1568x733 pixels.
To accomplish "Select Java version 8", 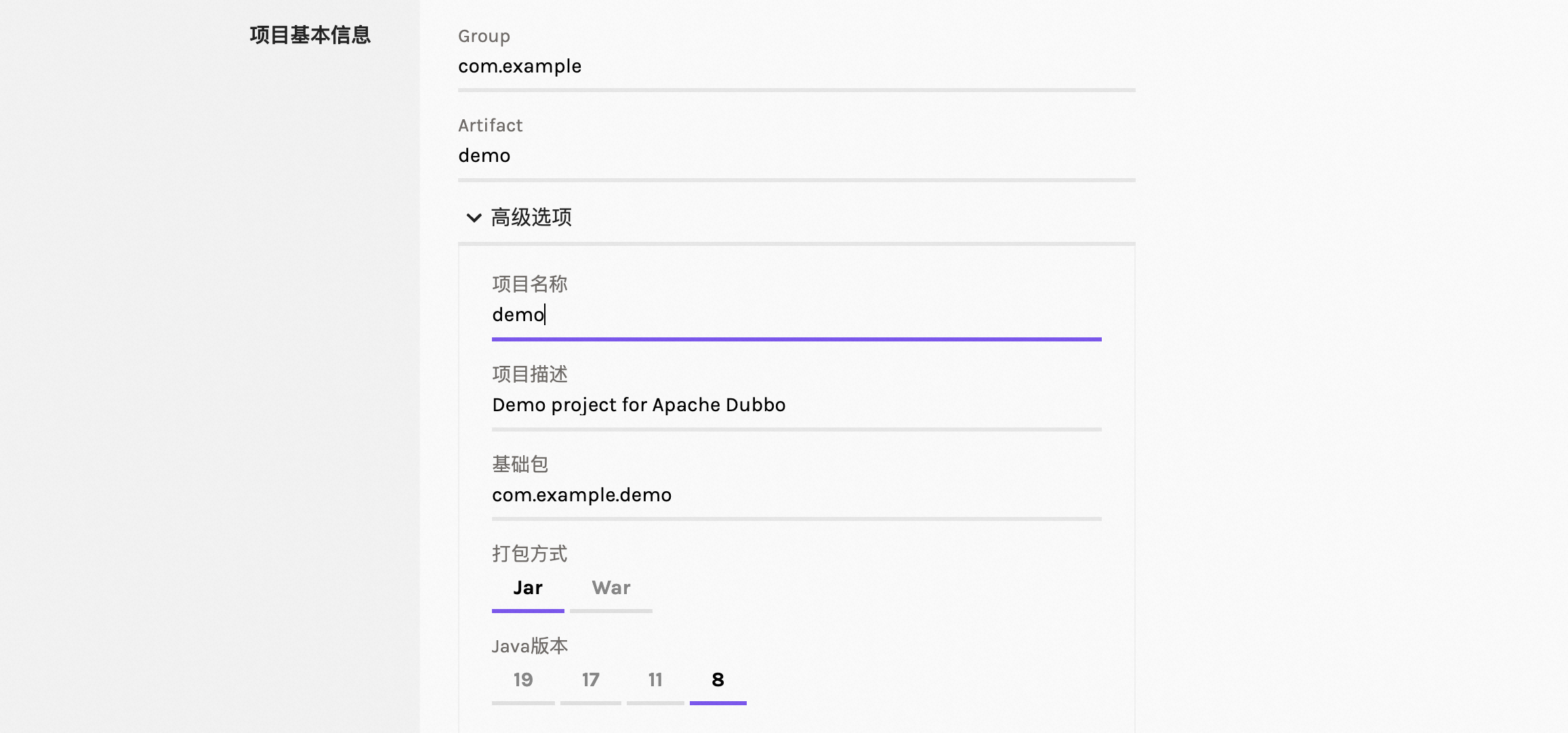I will [x=718, y=680].
